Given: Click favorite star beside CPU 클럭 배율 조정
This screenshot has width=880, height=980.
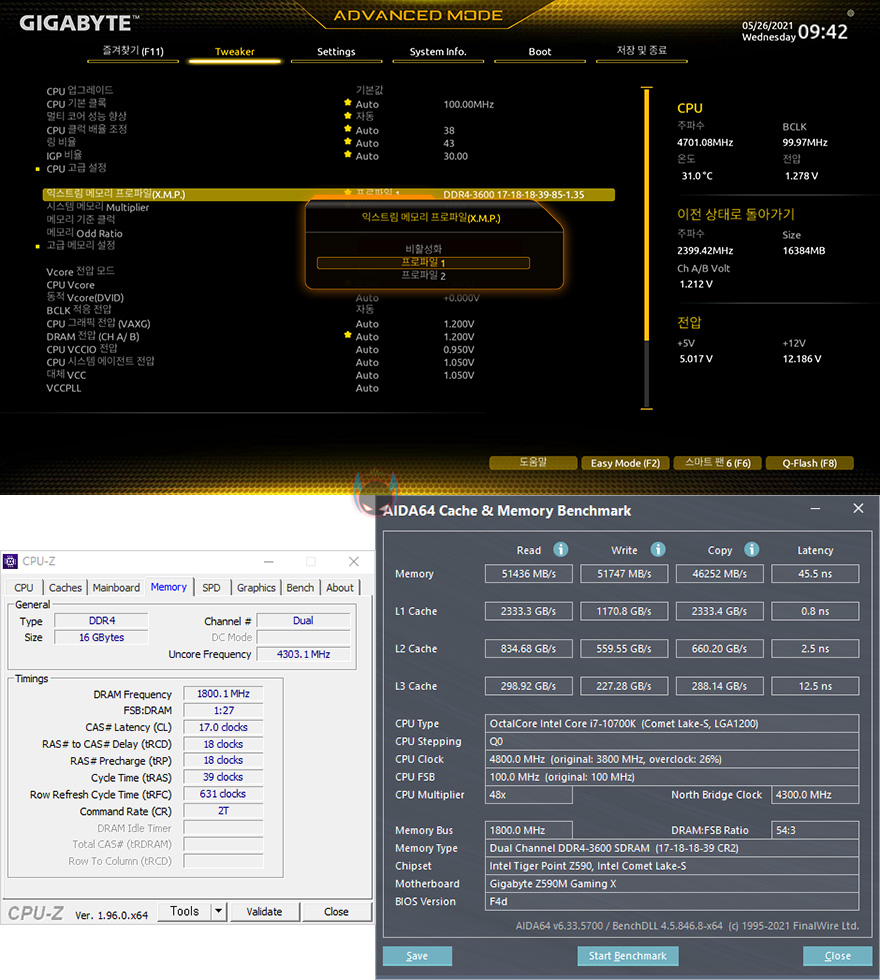Looking at the screenshot, I should point(348,129).
